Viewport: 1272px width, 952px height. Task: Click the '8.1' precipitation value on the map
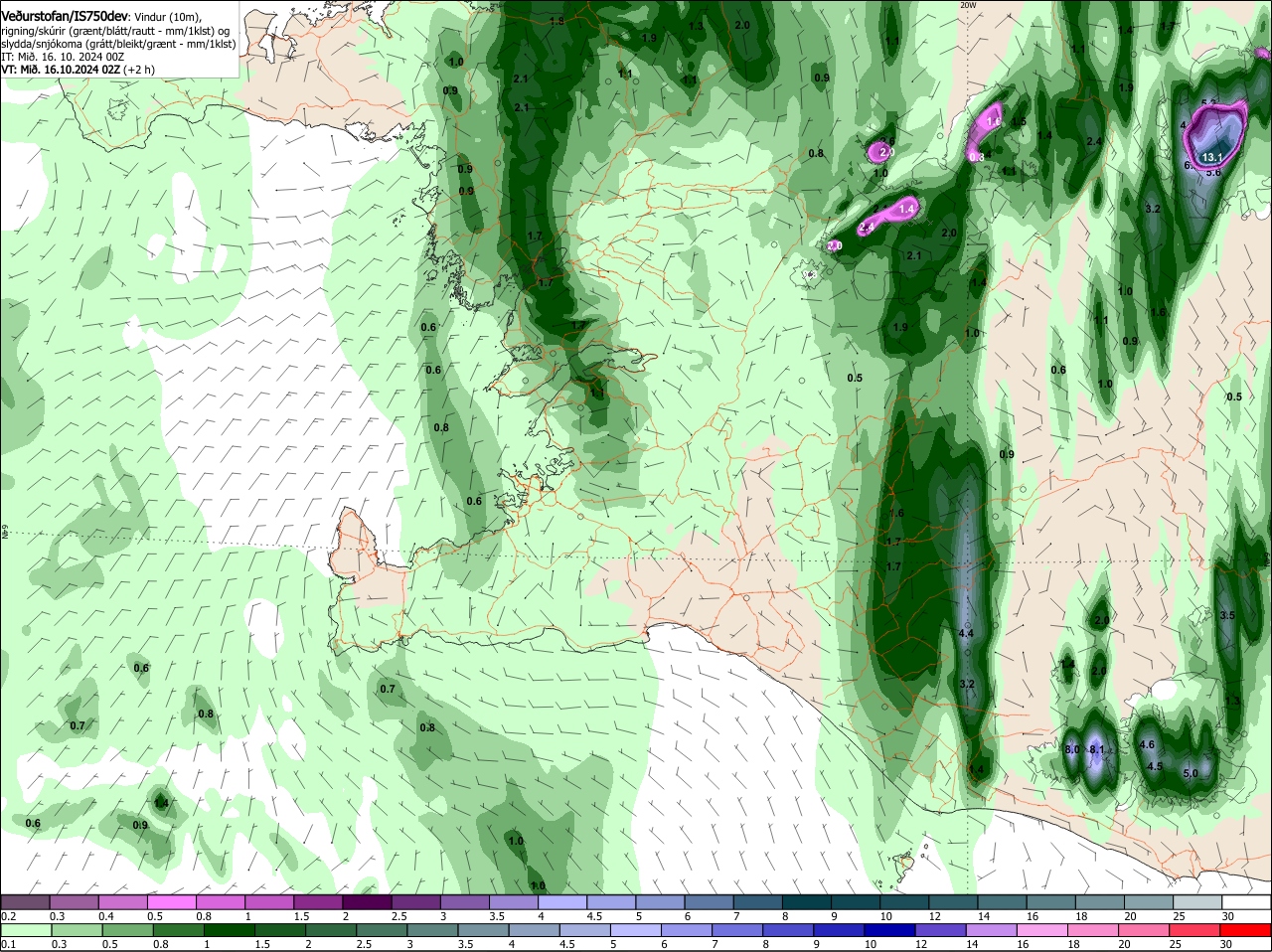pos(1096,749)
